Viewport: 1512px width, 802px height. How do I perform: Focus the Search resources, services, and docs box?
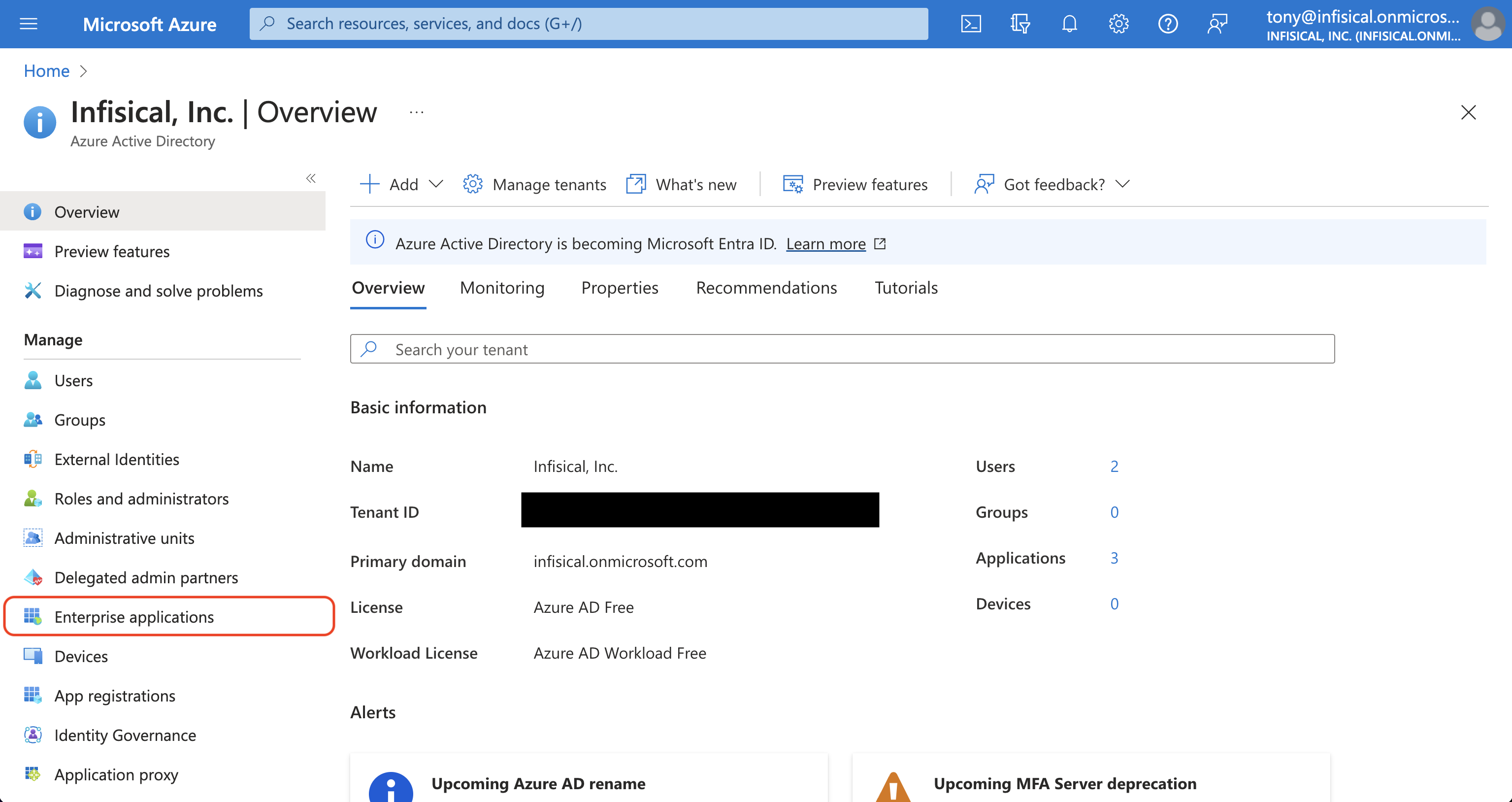pos(589,24)
